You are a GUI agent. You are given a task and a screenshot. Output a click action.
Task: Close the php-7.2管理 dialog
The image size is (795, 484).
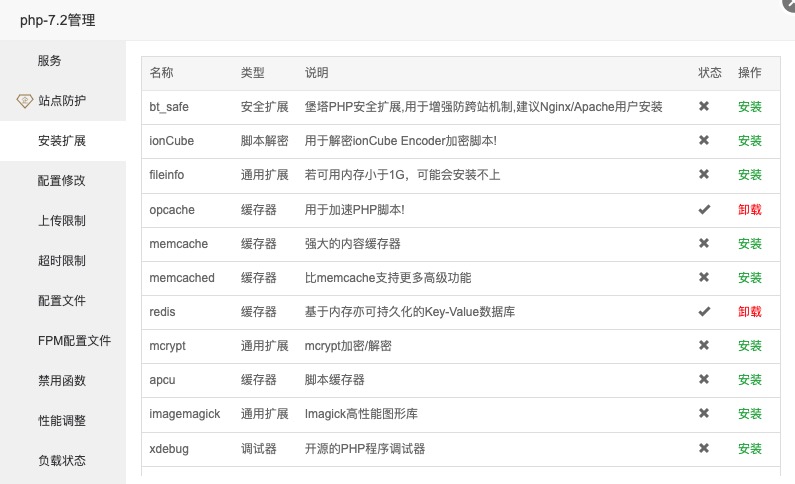click(x=789, y=3)
